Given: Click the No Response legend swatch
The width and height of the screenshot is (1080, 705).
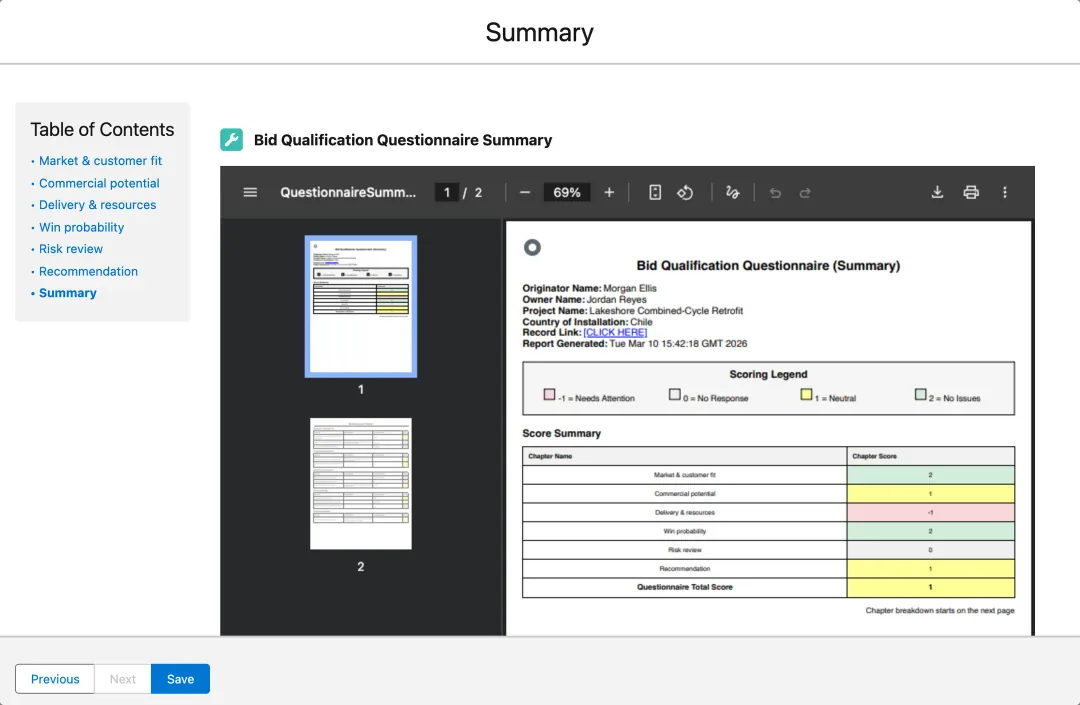Looking at the screenshot, I should coord(674,394).
